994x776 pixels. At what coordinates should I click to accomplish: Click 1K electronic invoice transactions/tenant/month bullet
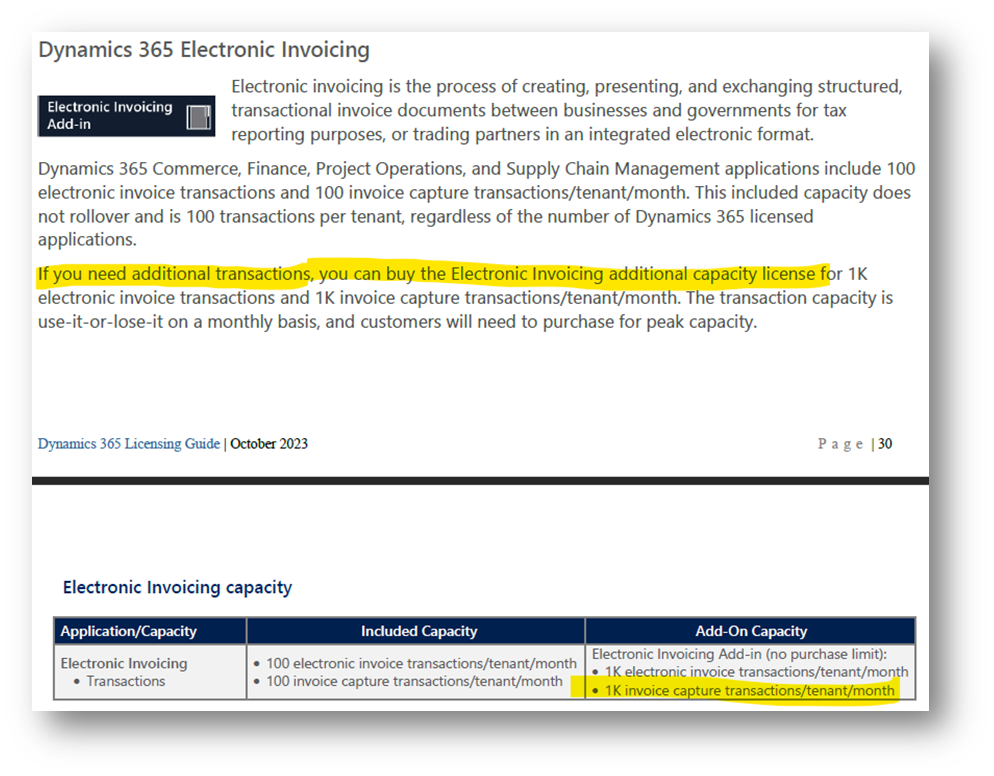[x=756, y=671]
